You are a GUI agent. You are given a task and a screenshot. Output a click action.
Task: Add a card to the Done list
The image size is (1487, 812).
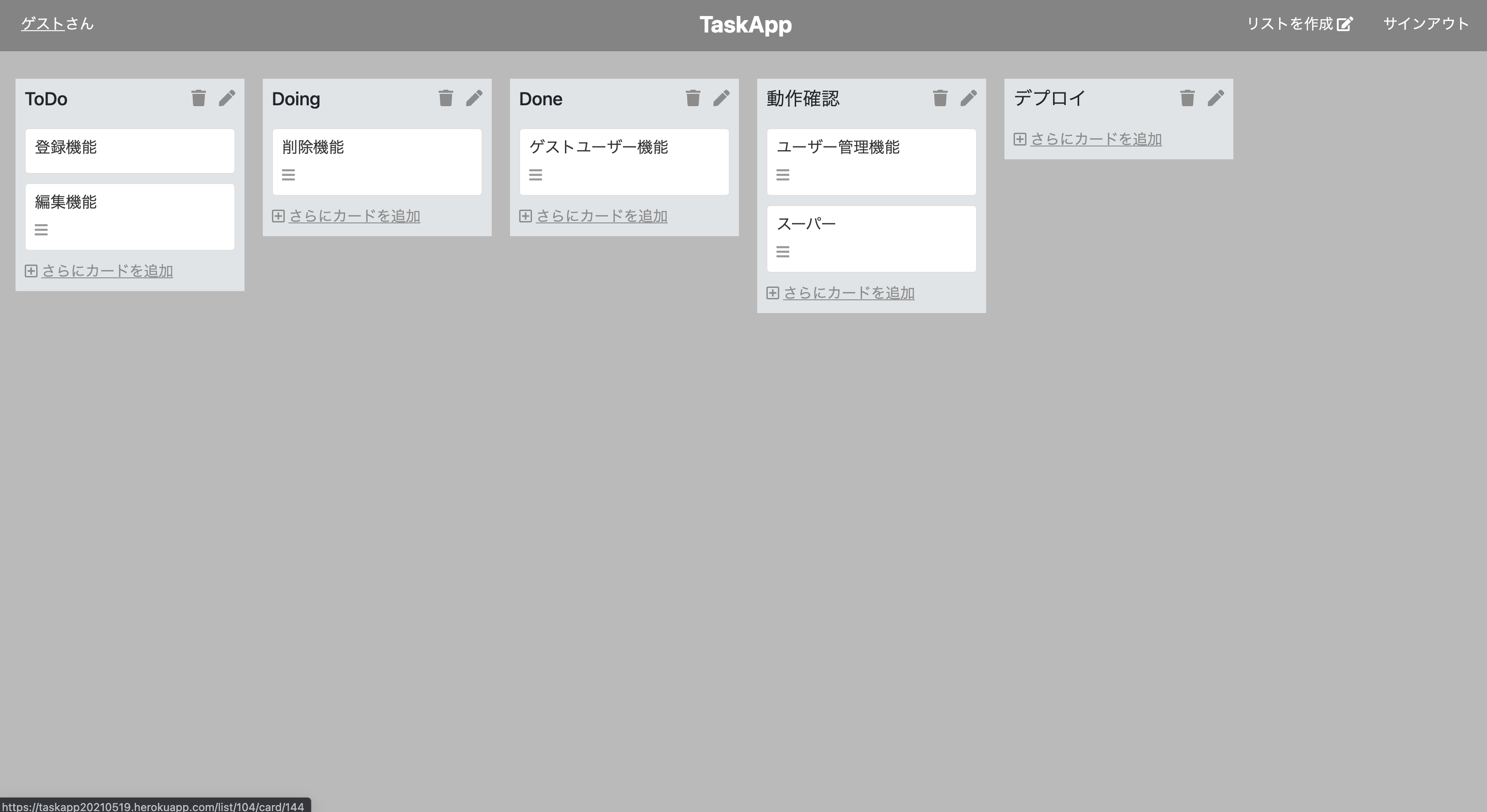(602, 216)
